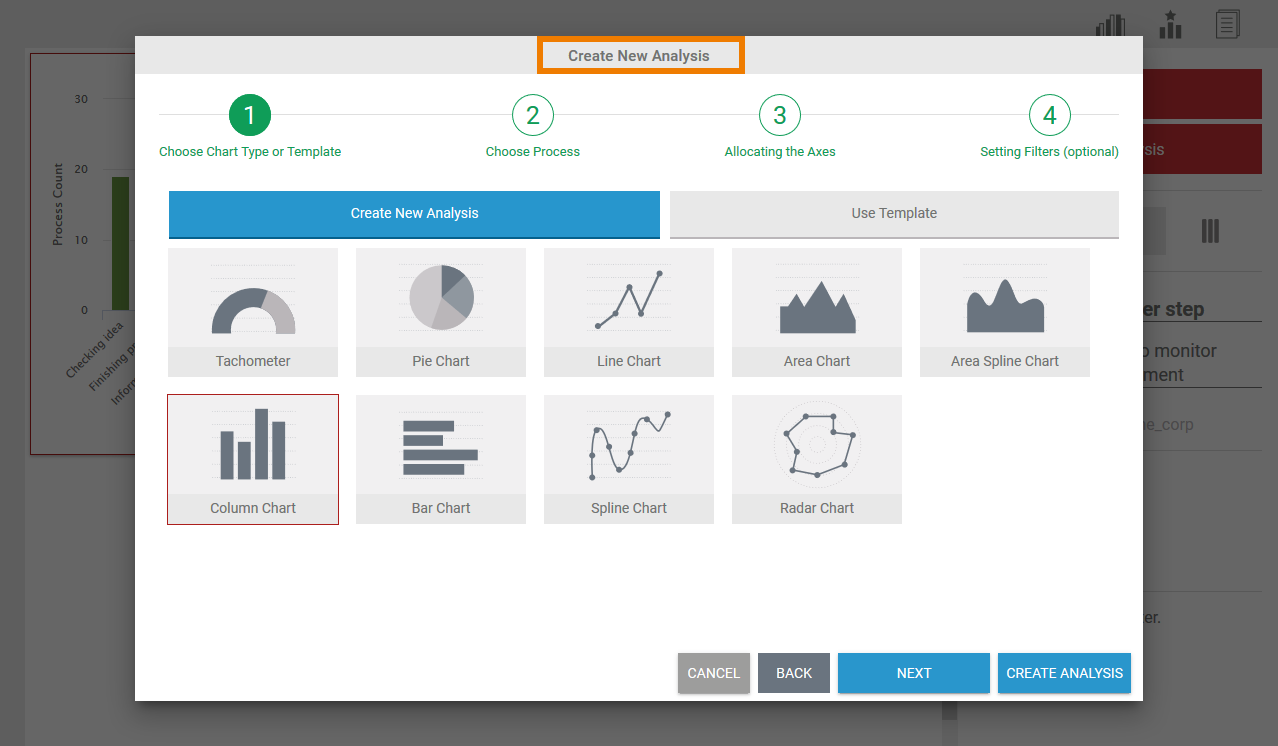Image resolution: width=1278 pixels, height=746 pixels.
Task: Click the Create New Analysis dialog title
Action: [639, 56]
